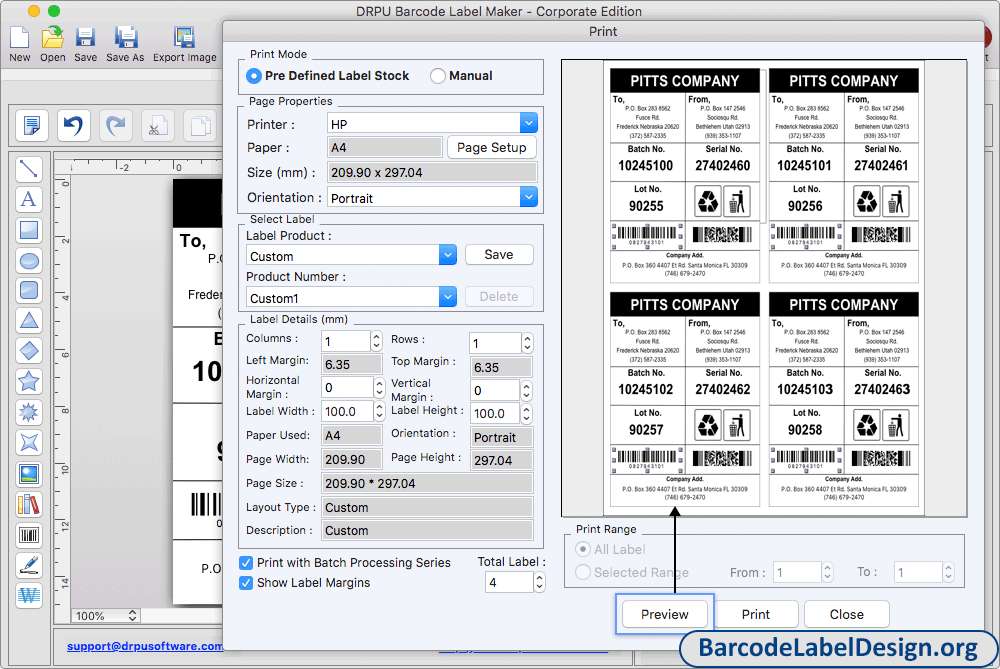
Task: Click the Total Label input field
Action: [509, 582]
